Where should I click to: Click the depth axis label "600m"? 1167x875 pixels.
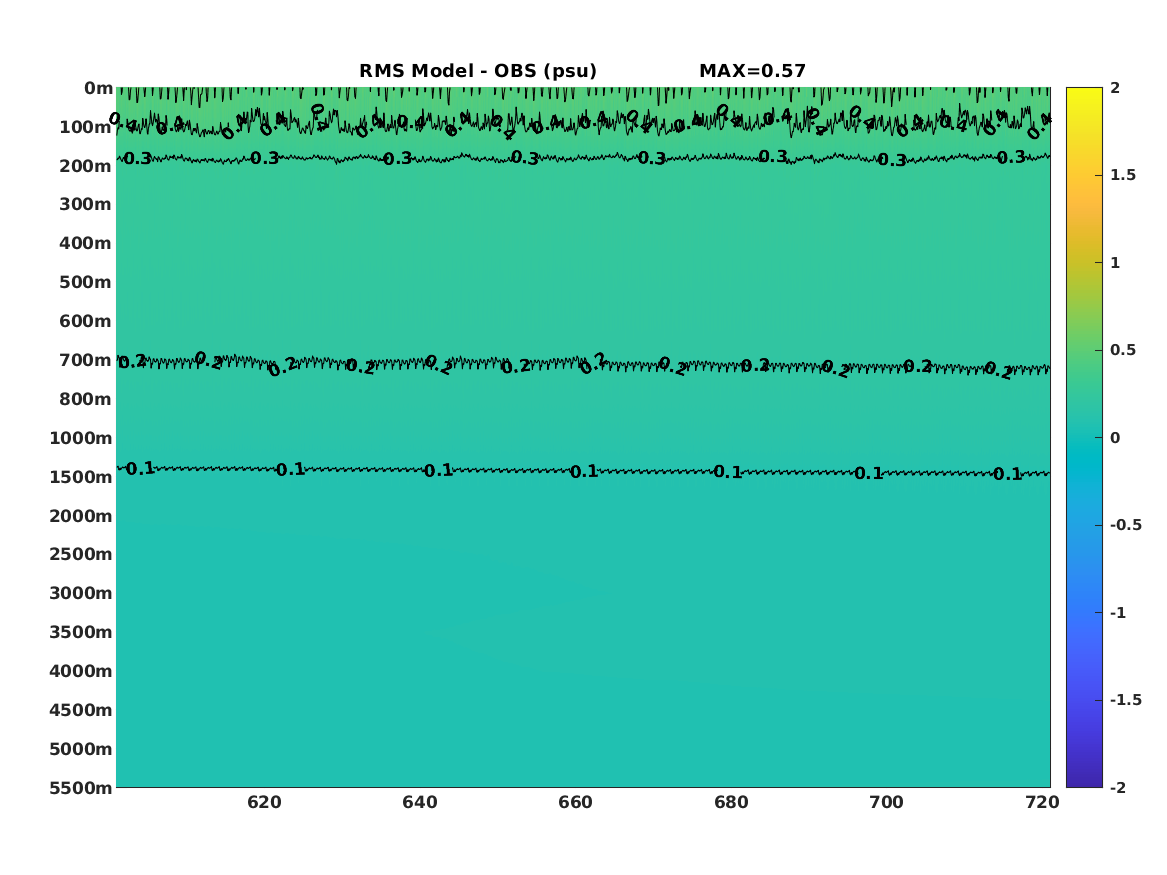86,321
